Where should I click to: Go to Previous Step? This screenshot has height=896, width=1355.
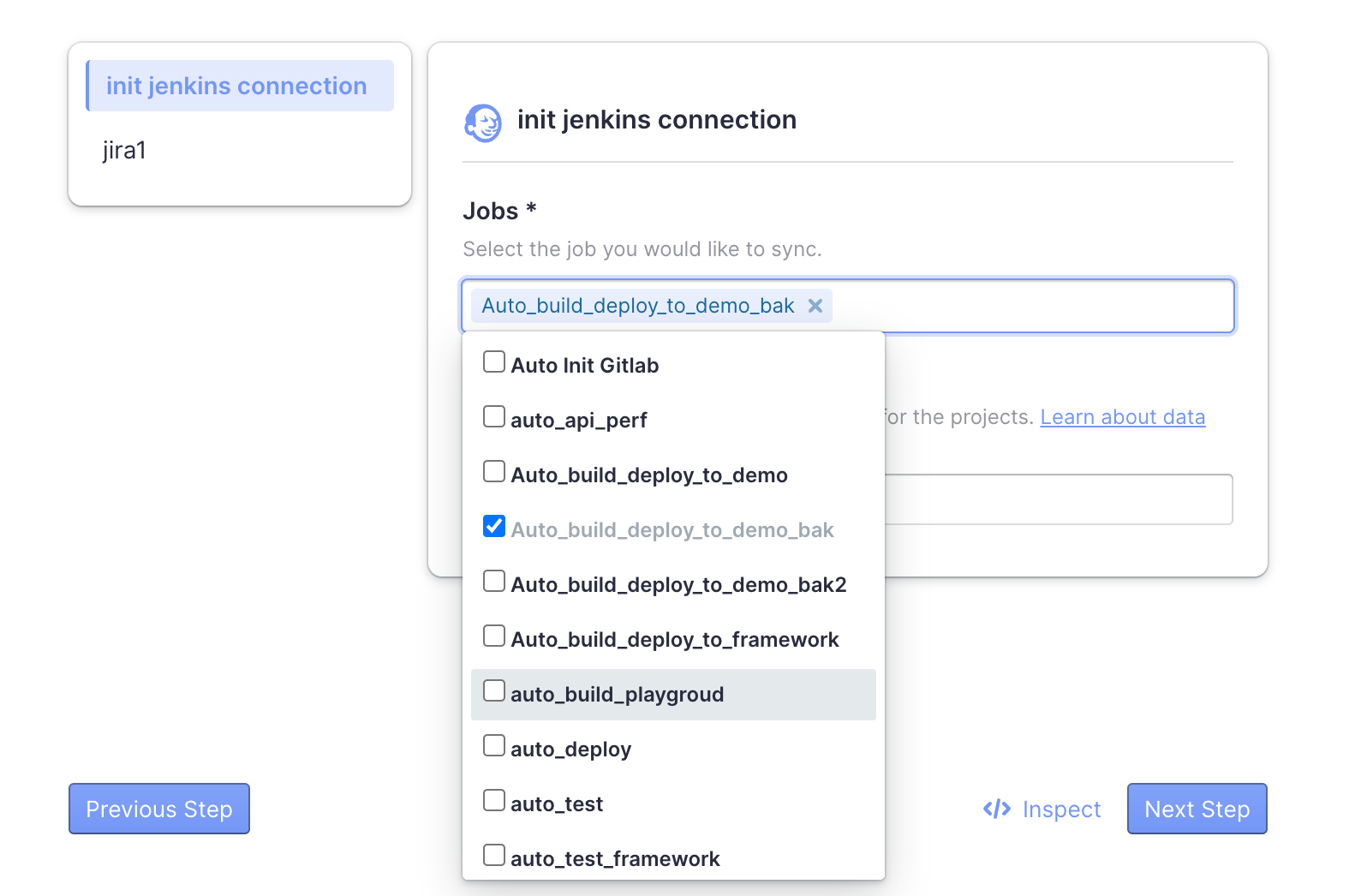coord(159,809)
